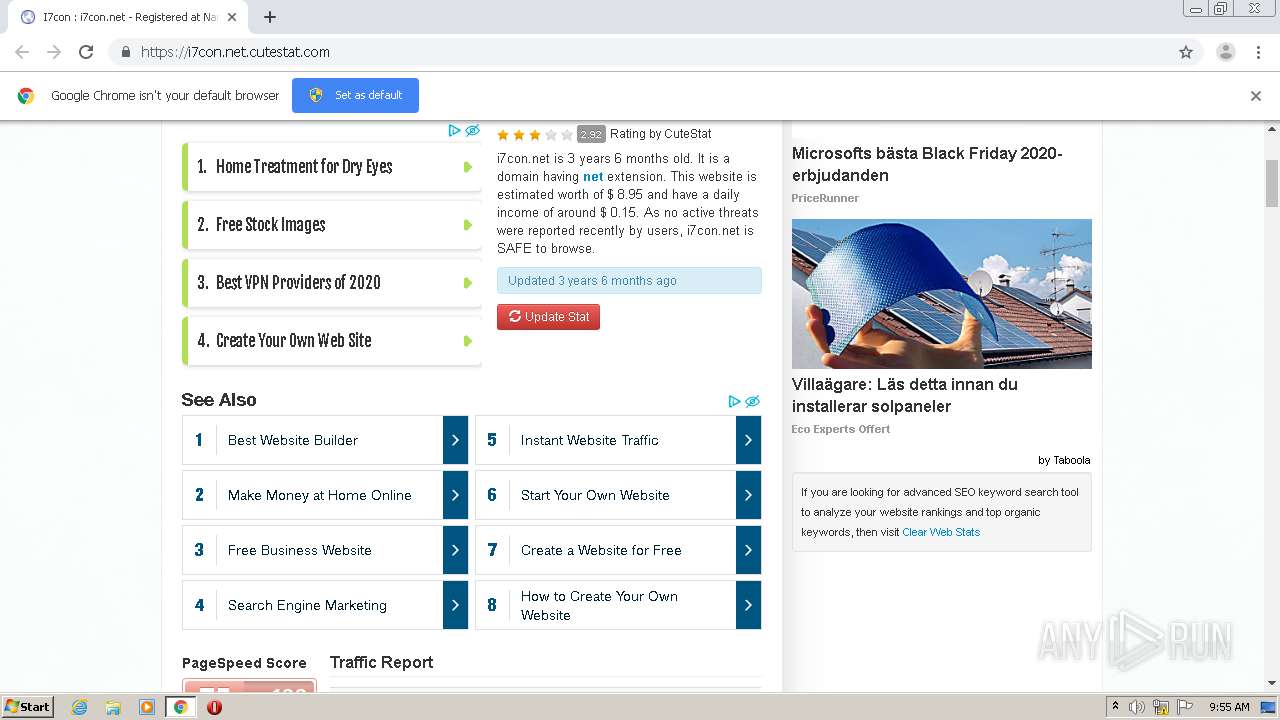Open a new browser tab
The image size is (1280, 720).
[x=270, y=17]
